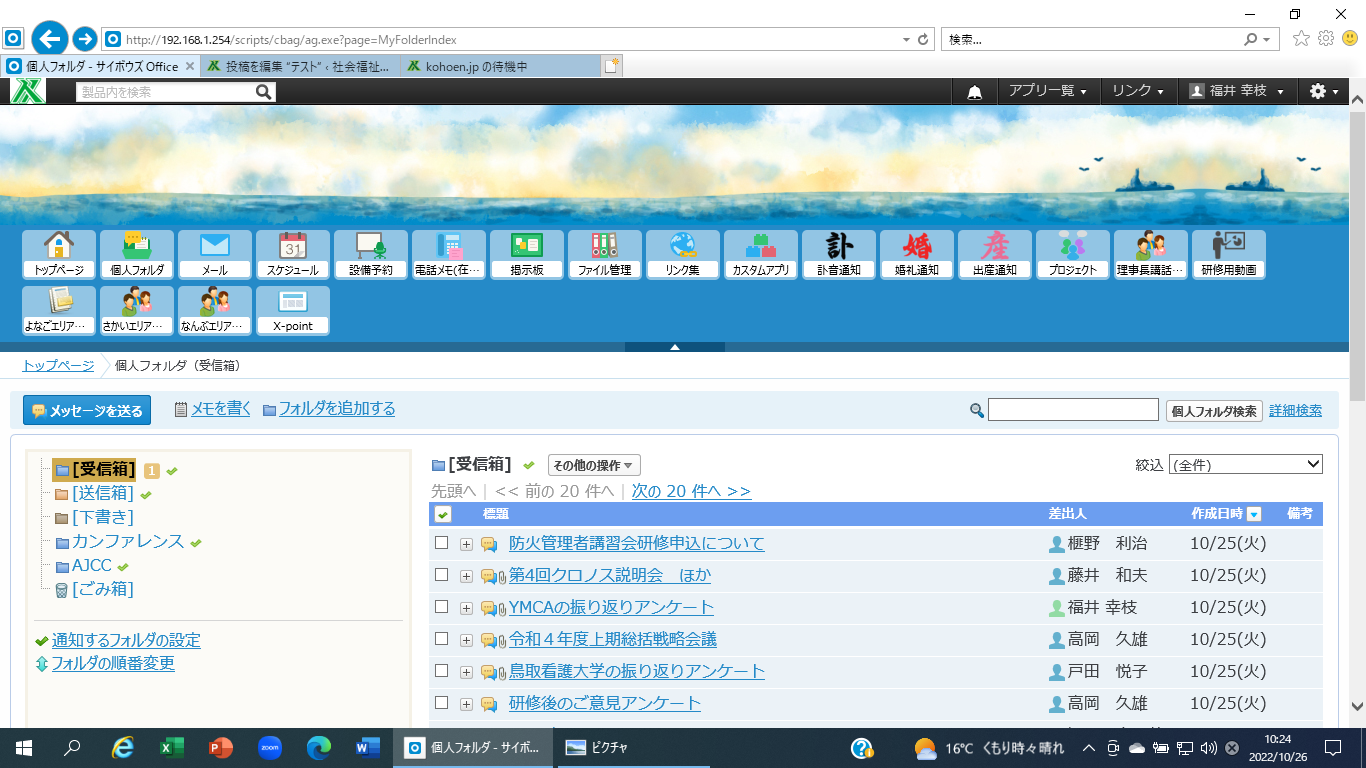Open the 設備予約 icon
Screen dimensions: 1366x768
(371, 254)
